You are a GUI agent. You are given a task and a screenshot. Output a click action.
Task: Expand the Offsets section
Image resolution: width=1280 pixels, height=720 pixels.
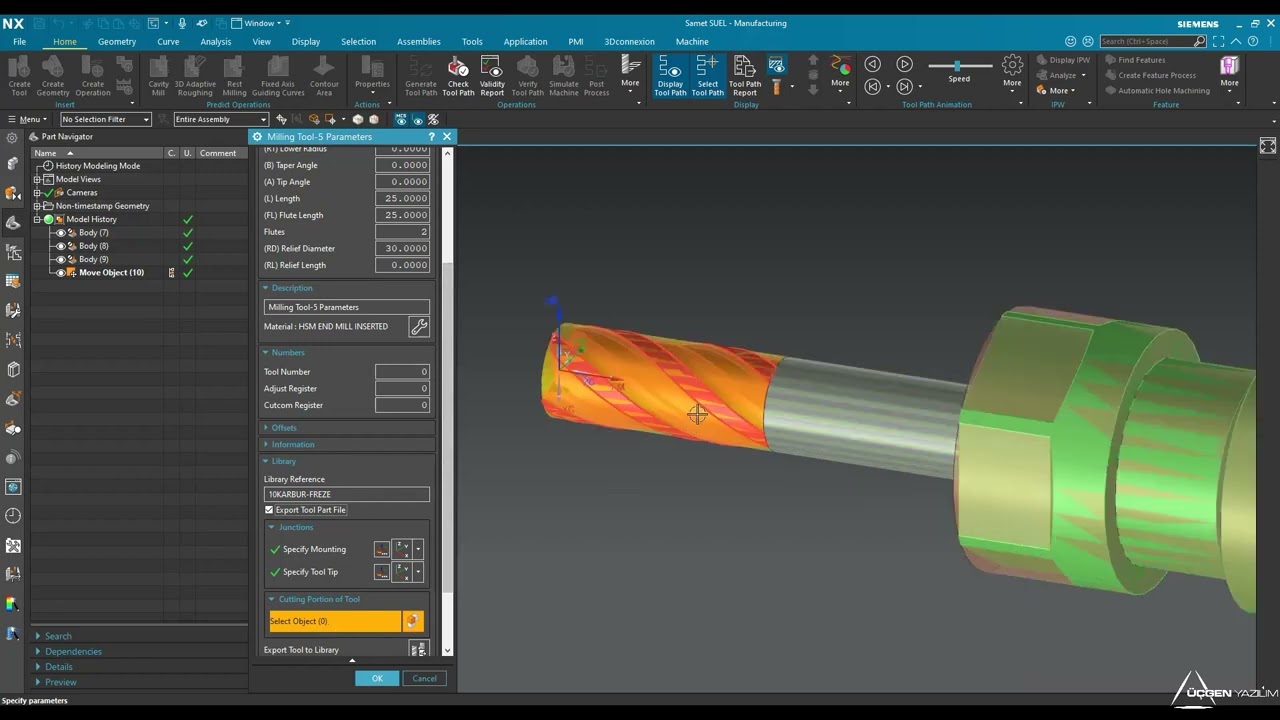[284, 428]
